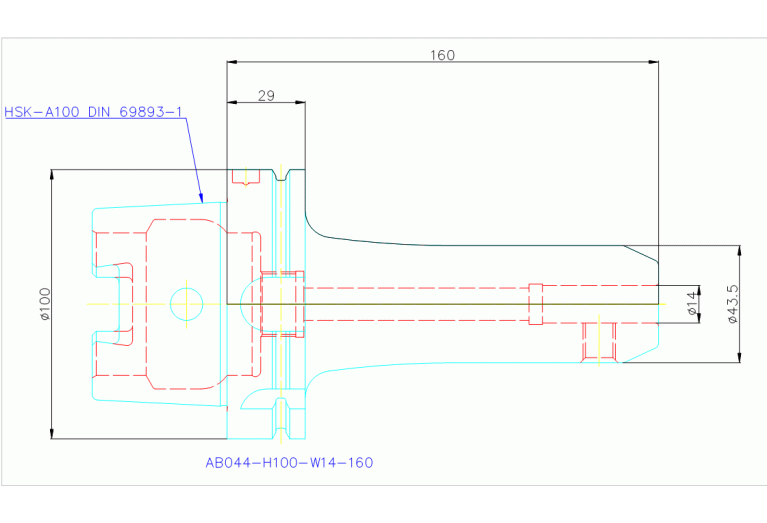Select the ø43.5 diameter dimension text
Image resolution: width=767 pixels, height=523 pixels.
(732, 303)
